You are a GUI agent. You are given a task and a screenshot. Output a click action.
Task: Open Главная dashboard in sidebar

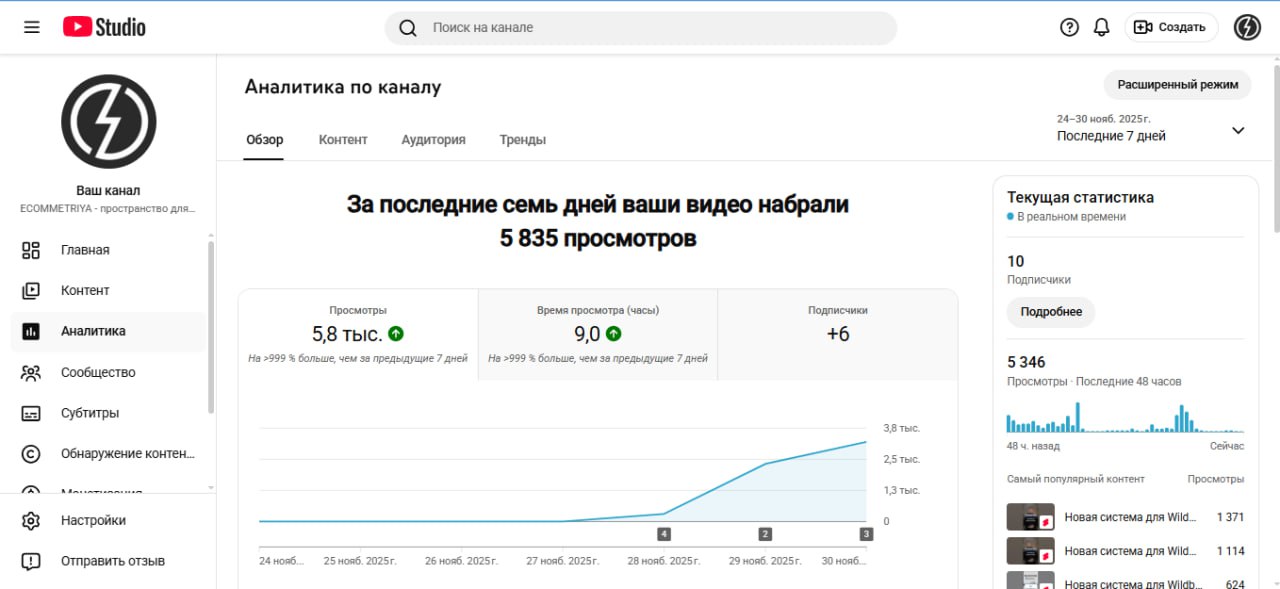coord(85,250)
